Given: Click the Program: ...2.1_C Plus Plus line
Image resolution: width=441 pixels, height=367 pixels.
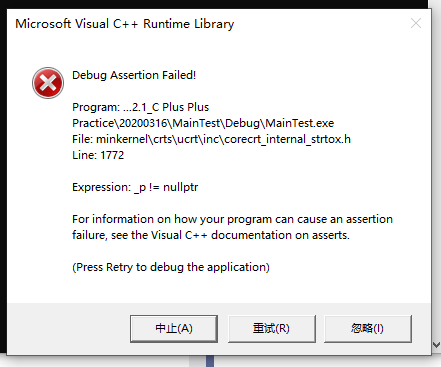Looking at the screenshot, I should tap(141, 107).
